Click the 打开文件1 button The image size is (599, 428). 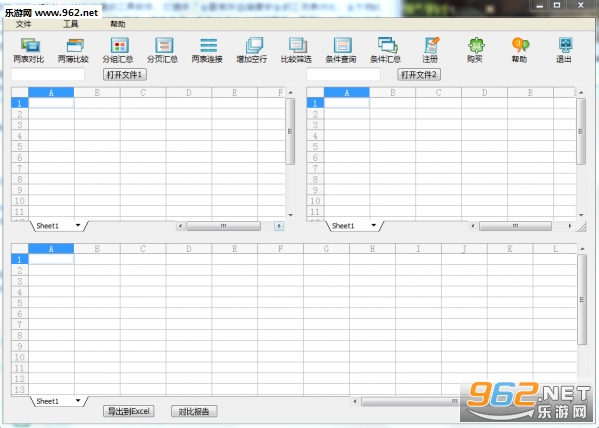click(125, 75)
